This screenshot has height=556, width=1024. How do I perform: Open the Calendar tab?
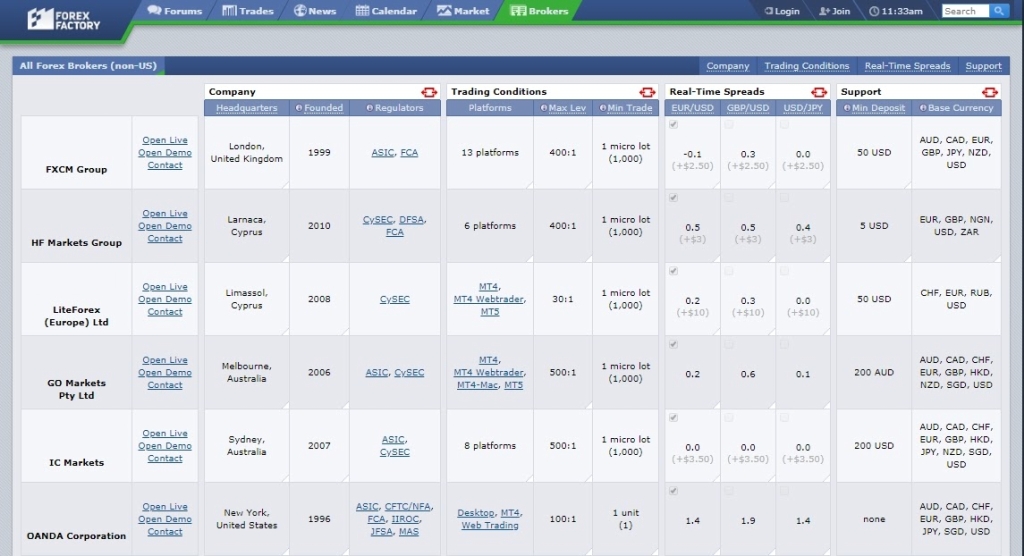pyautogui.click(x=386, y=10)
